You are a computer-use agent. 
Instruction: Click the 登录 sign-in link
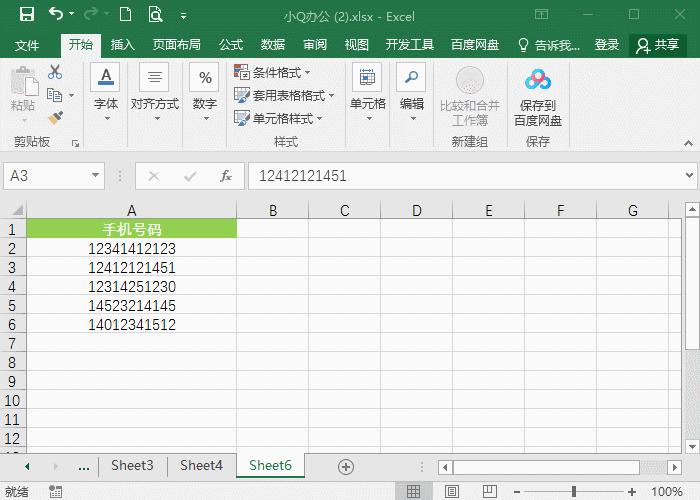point(606,45)
